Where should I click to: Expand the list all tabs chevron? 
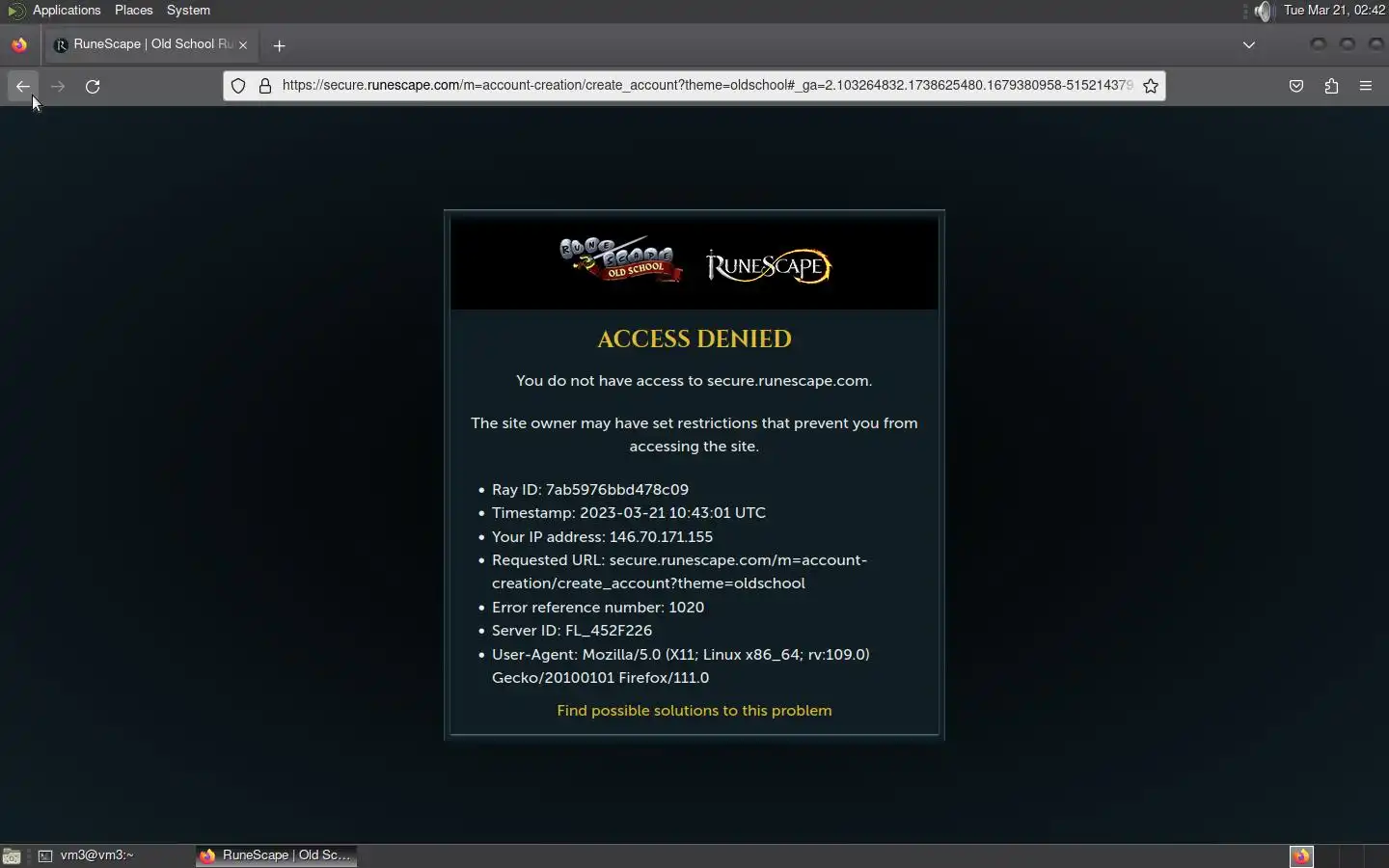click(1249, 45)
